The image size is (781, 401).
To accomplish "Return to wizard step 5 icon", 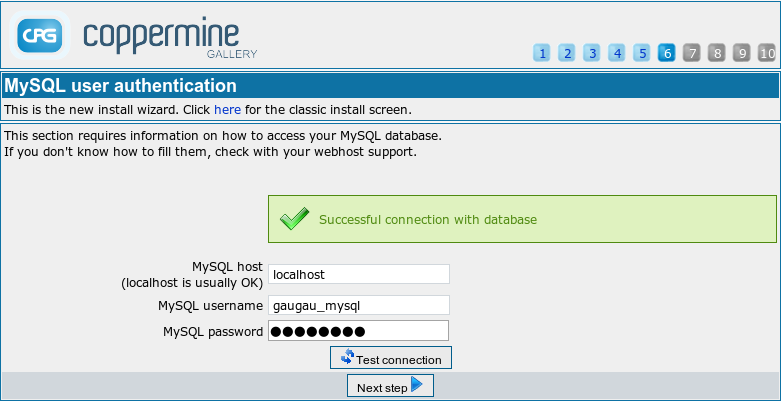I will (642, 53).
